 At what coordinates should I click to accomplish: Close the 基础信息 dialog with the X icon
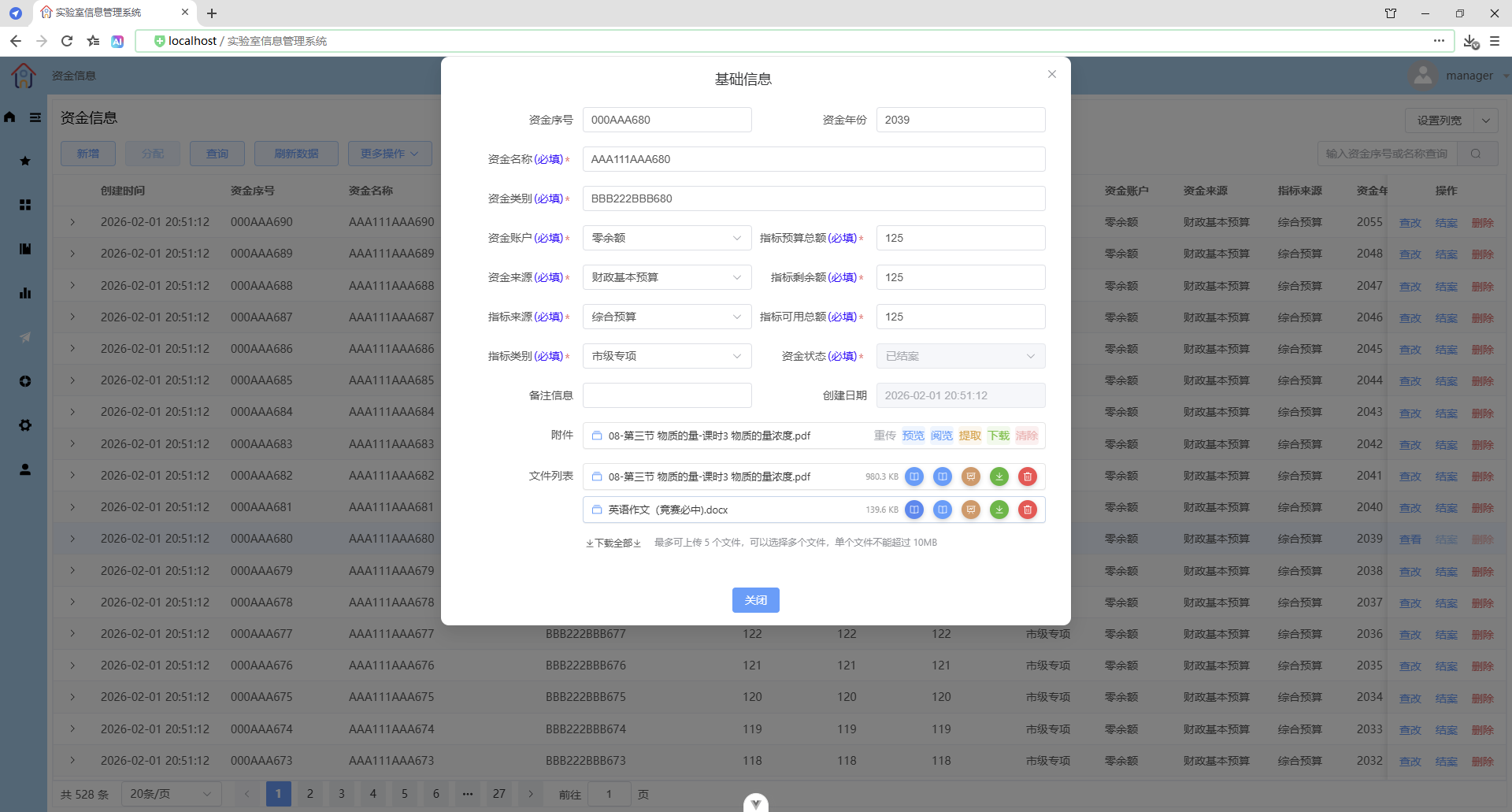coord(1051,74)
